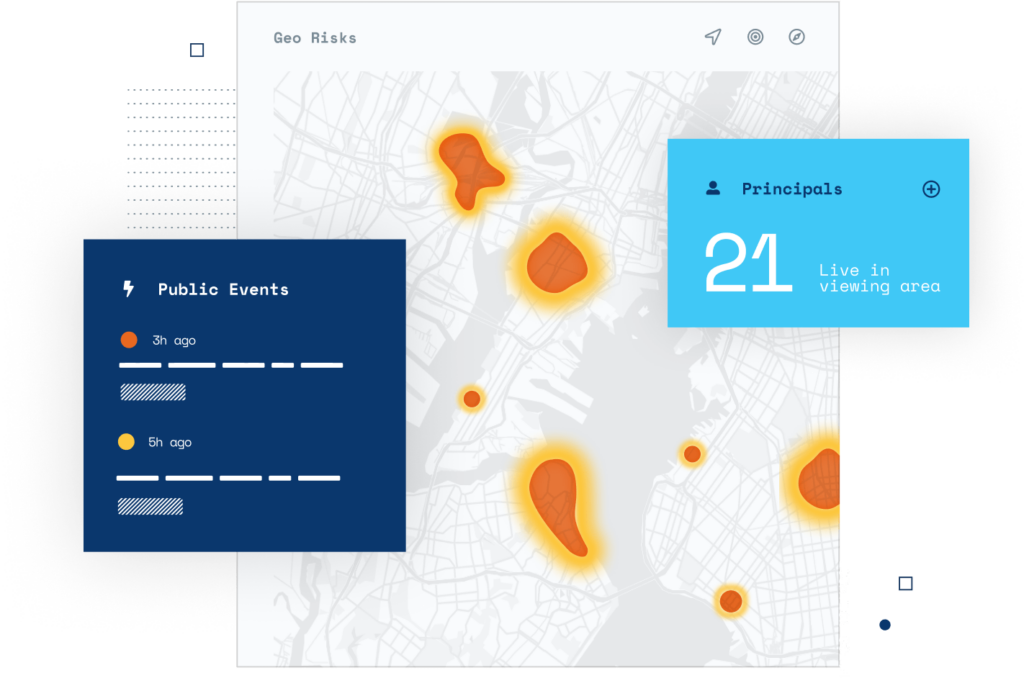Click the plus icon to add a principal

931,189
